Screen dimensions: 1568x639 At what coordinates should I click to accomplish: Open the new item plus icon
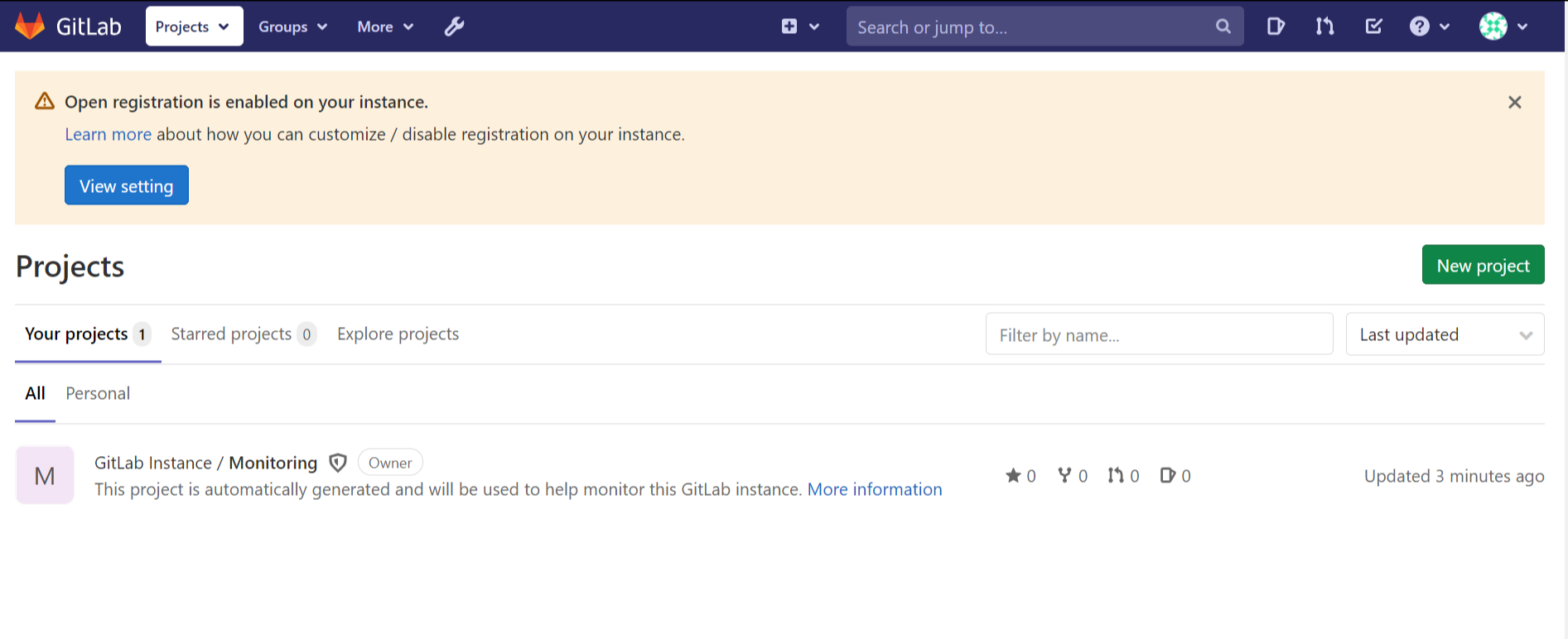789,26
